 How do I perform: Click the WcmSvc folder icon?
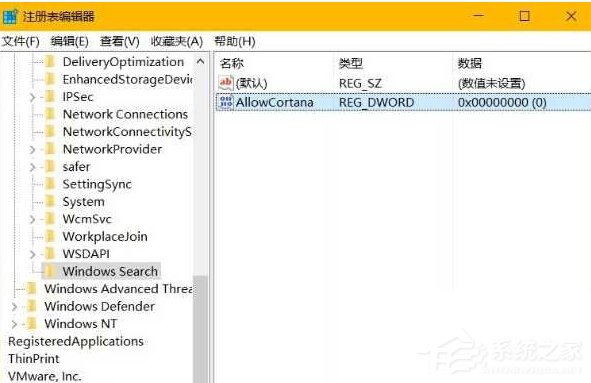(x=50, y=219)
